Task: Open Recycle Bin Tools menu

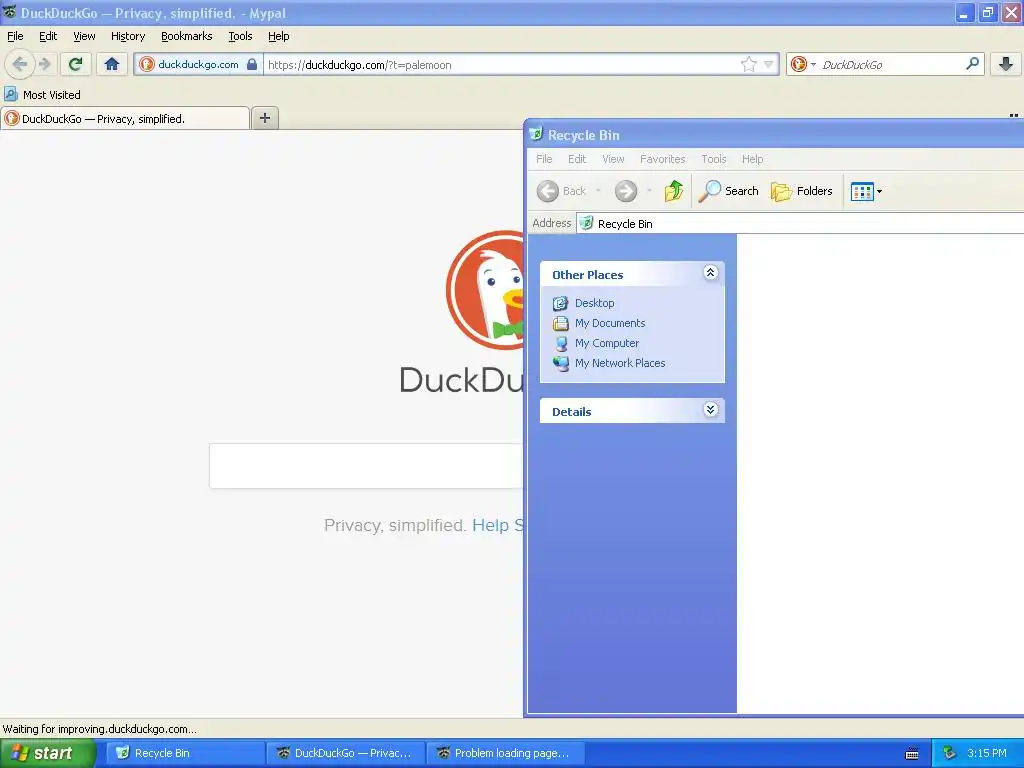Action: [714, 159]
